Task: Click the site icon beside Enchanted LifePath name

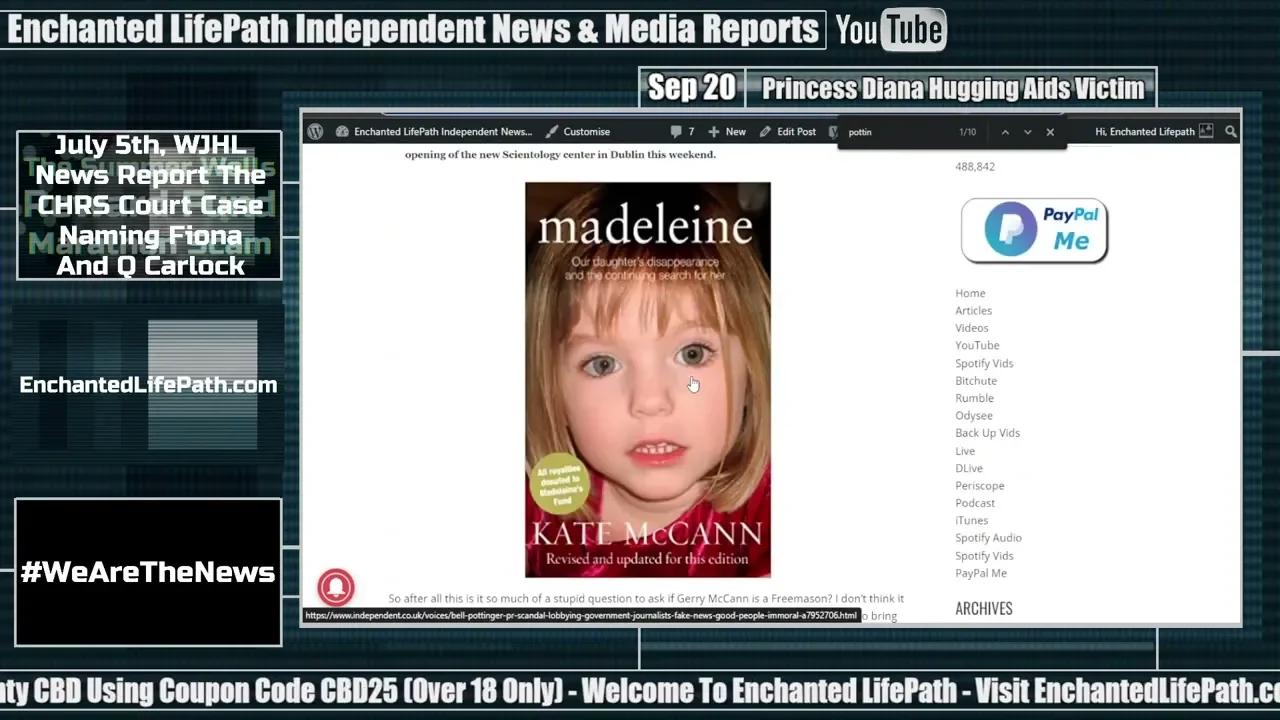Action: pyautogui.click(x=342, y=131)
